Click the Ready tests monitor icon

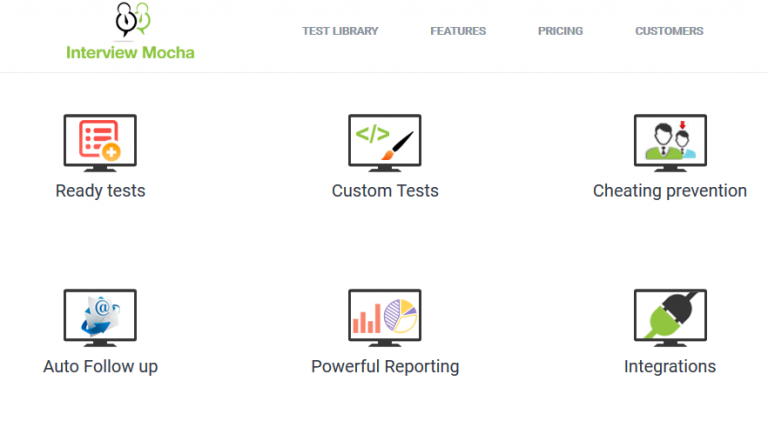pyautogui.click(x=100, y=139)
